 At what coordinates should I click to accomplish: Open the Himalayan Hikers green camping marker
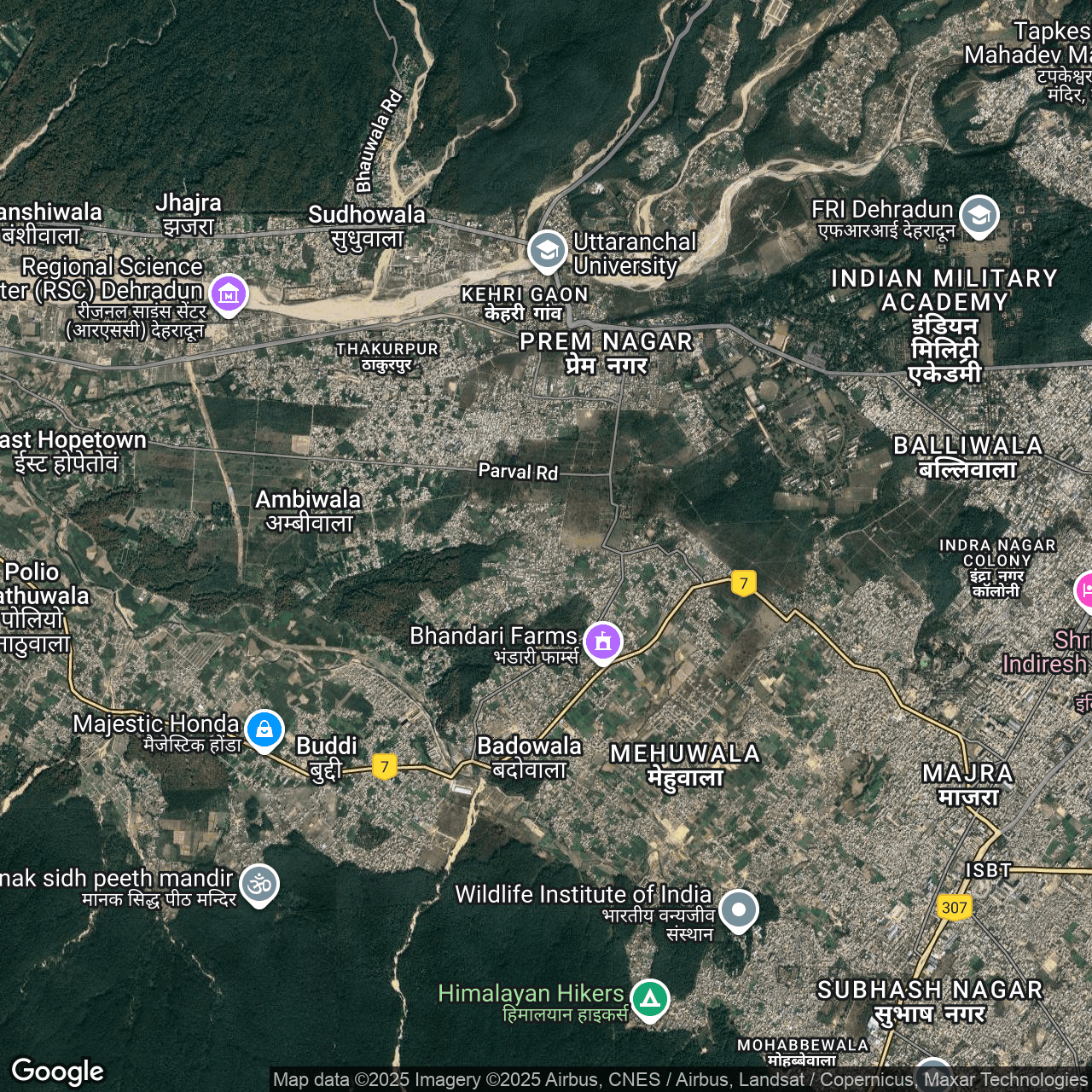[x=650, y=998]
